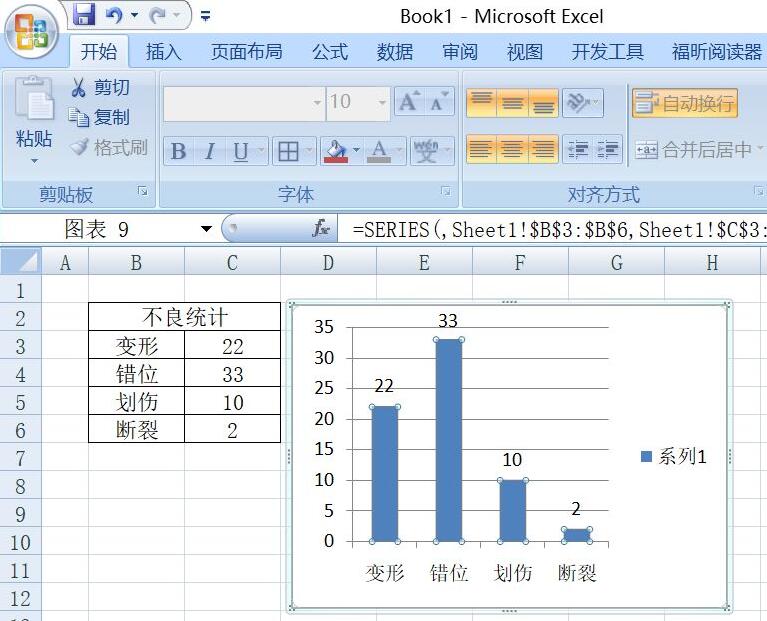Decrease font size with small A icon
Viewport: 767px width, 621px height.
(439, 102)
